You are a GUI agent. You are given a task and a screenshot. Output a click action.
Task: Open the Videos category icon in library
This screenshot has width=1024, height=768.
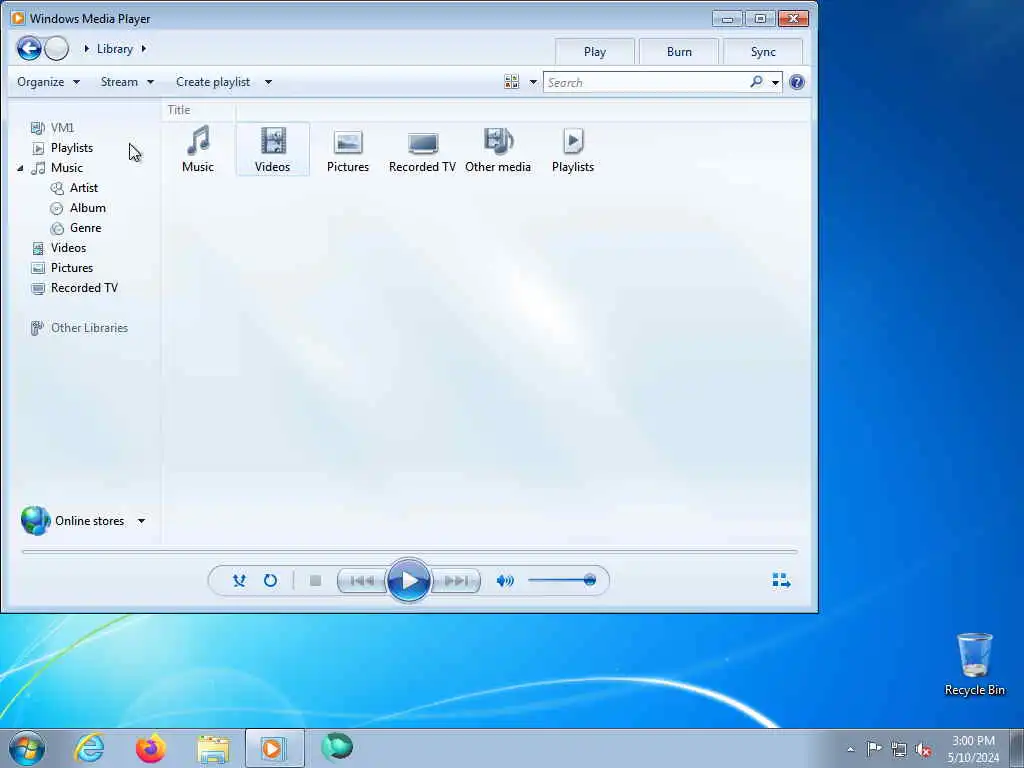[272, 150]
